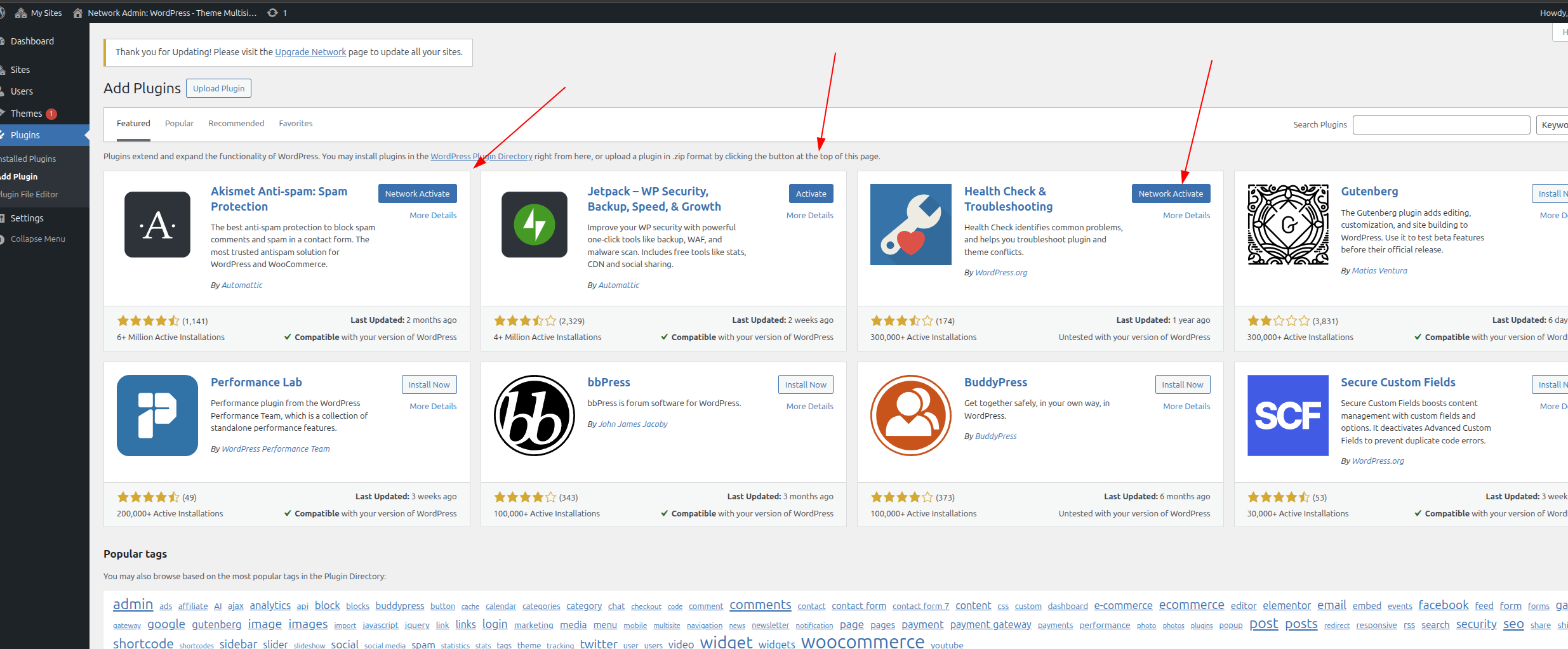Open the My Sites admin bar menu
Image resolution: width=1568 pixels, height=649 pixels.
[39, 13]
